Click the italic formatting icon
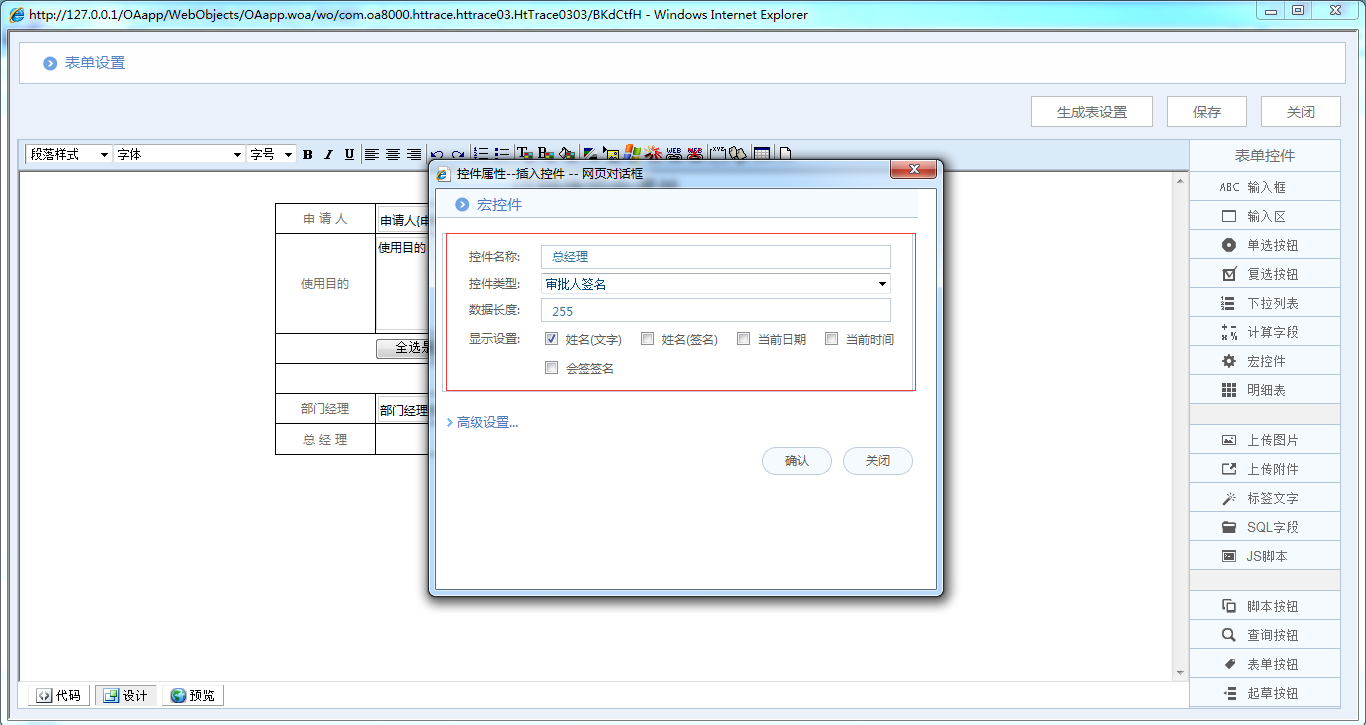Viewport: 1366px width, 725px height. [x=328, y=154]
